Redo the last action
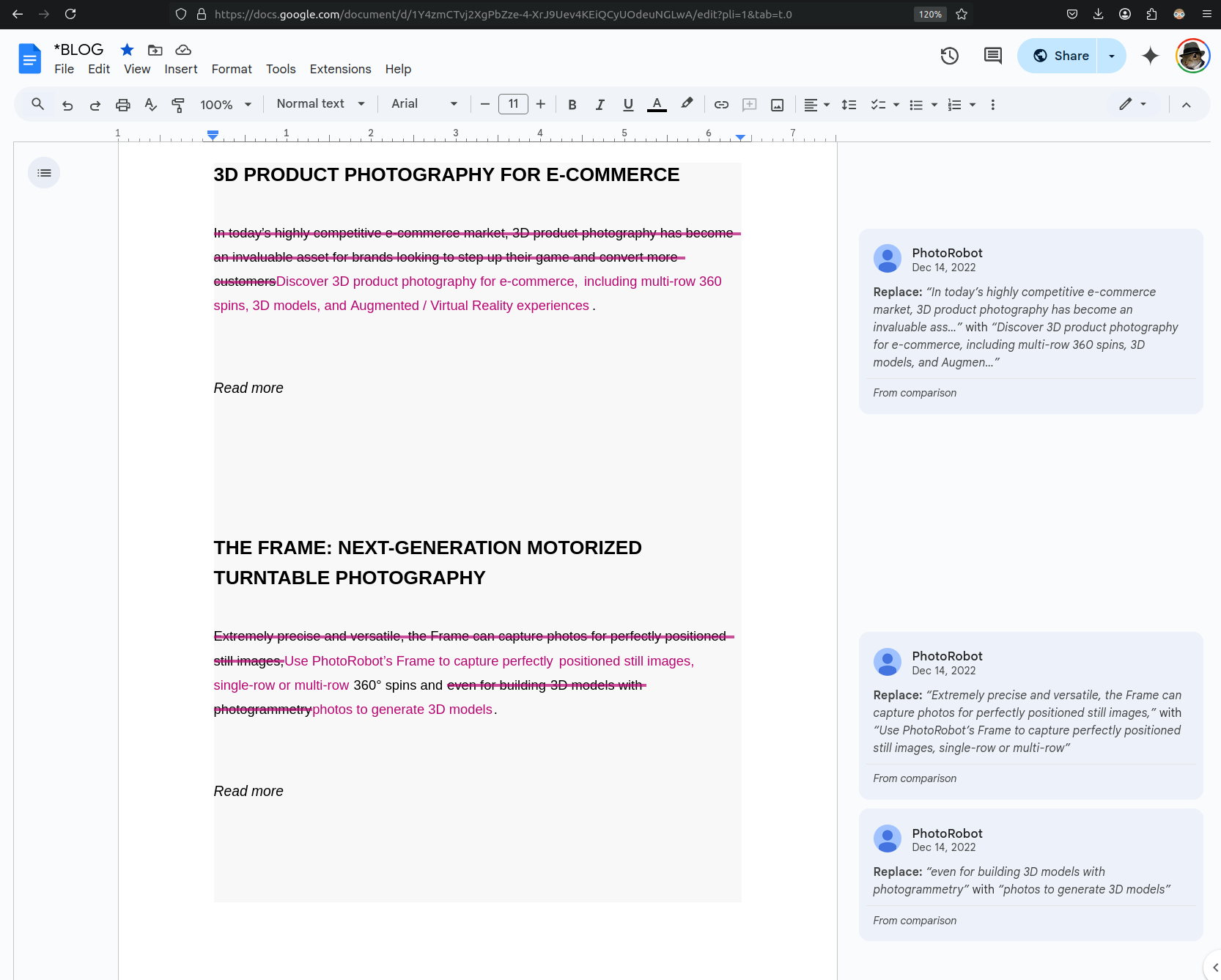The height and width of the screenshot is (980, 1221). click(95, 105)
